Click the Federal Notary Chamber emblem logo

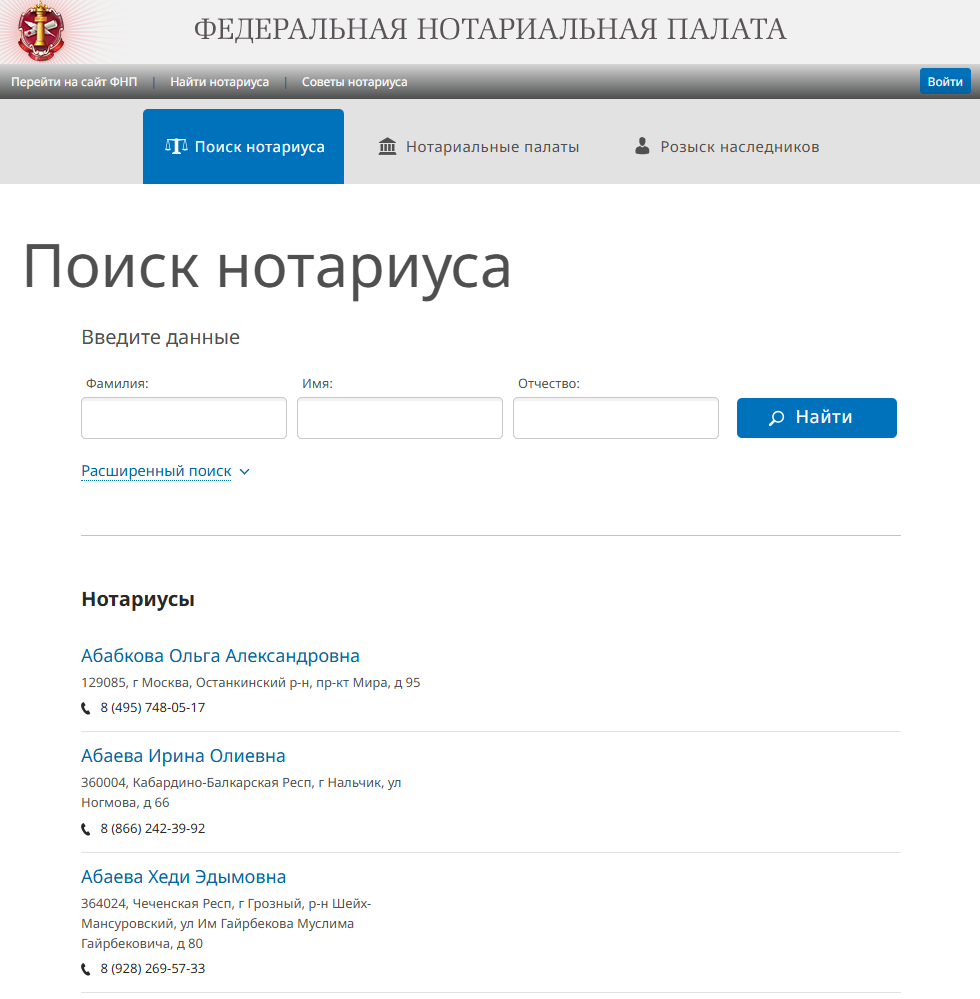pos(41,31)
